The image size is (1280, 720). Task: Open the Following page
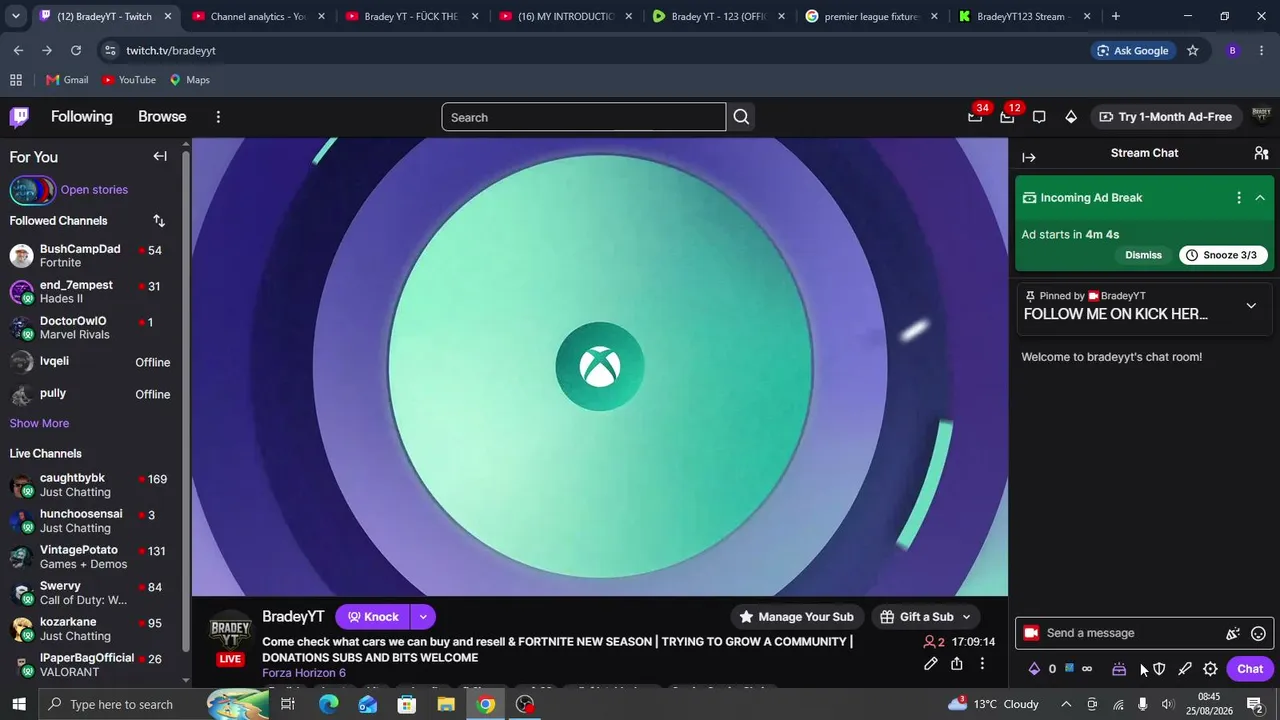pyautogui.click(x=82, y=117)
